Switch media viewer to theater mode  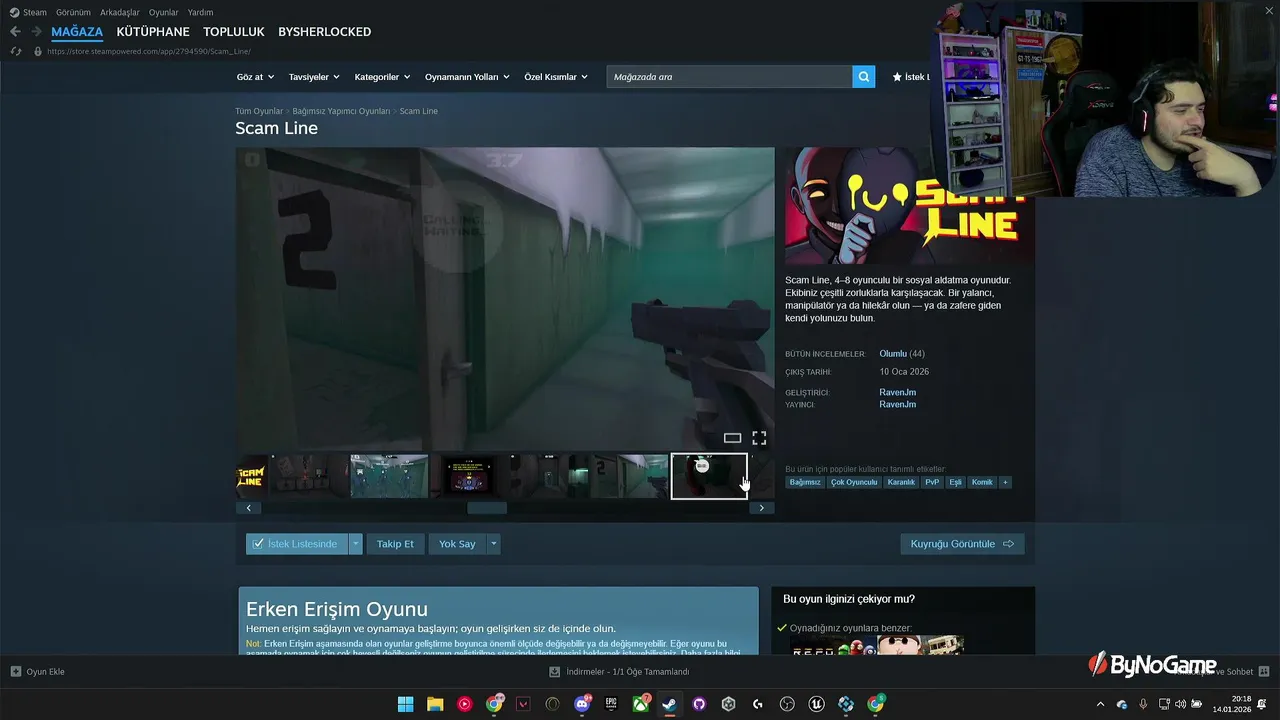(732, 438)
